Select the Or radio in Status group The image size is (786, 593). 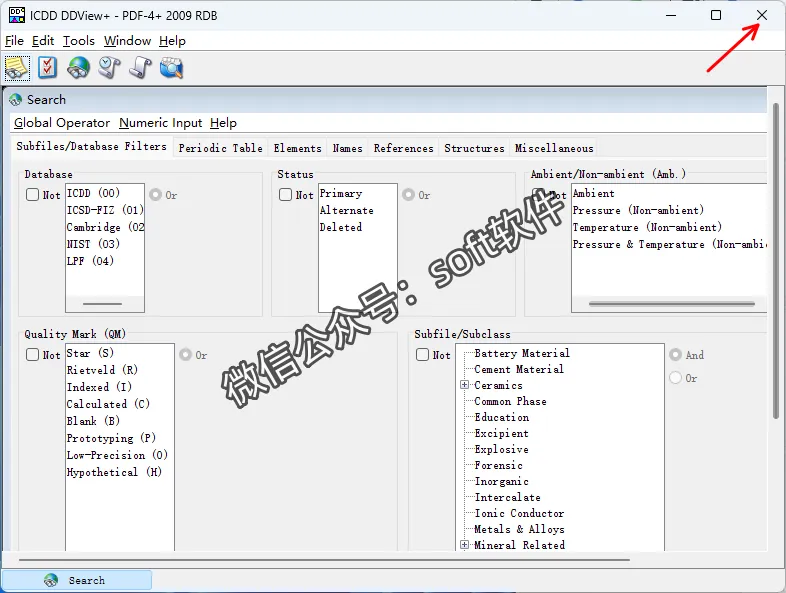409,194
